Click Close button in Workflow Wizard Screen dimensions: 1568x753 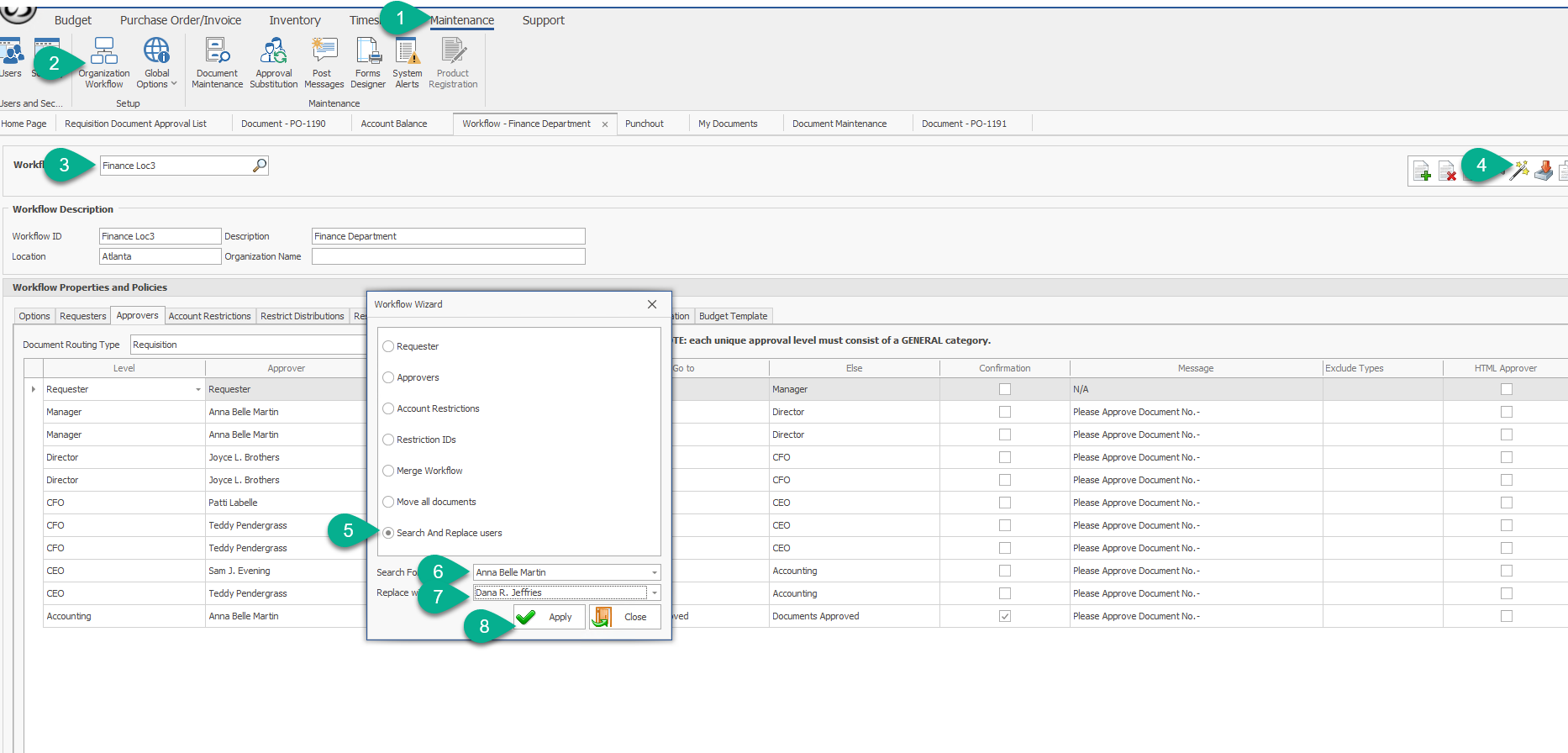[625, 617]
